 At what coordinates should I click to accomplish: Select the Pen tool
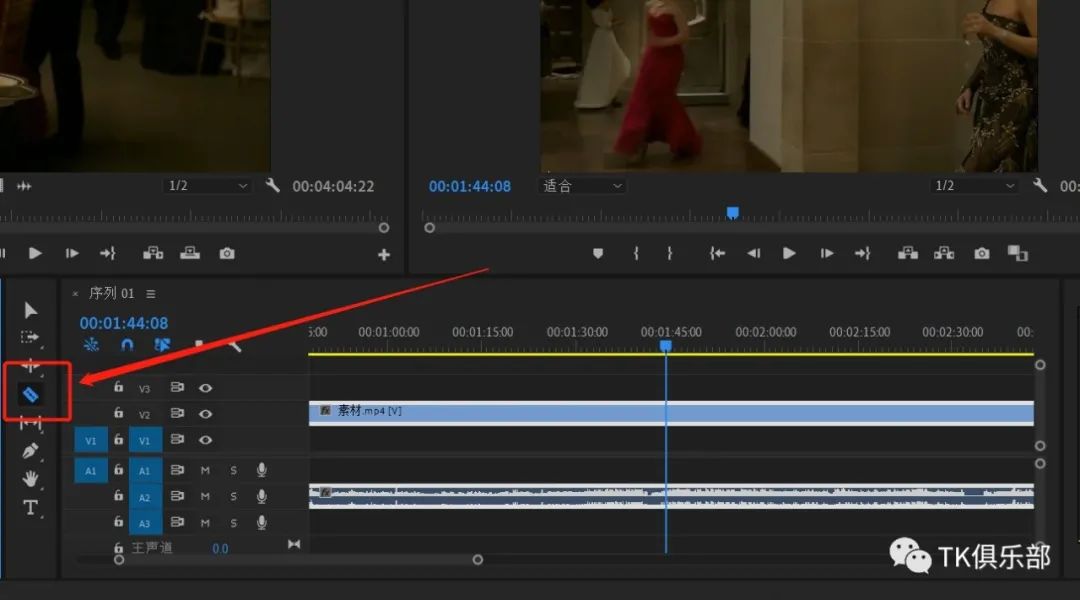31,451
